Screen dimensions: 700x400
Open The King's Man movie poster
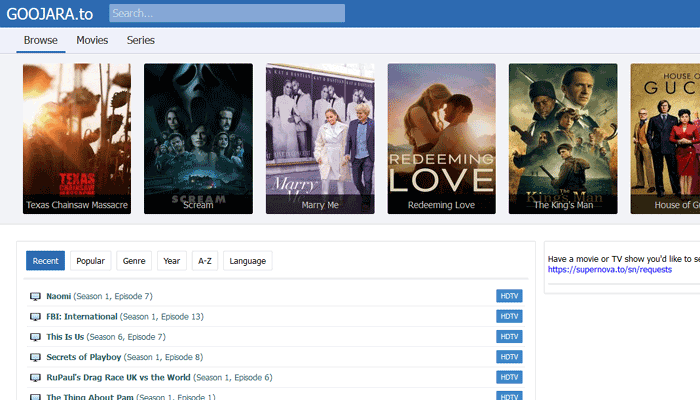coord(563,138)
